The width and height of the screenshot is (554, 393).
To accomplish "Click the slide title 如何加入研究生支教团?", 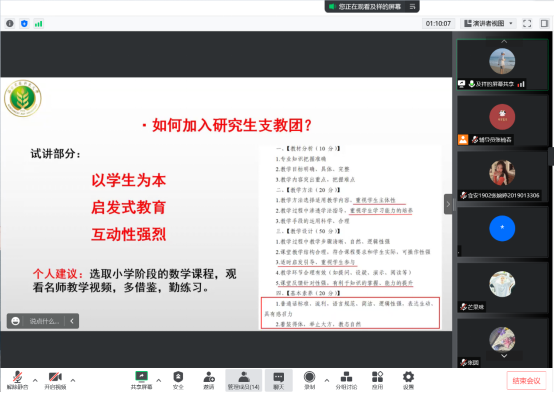I will 231,125.
